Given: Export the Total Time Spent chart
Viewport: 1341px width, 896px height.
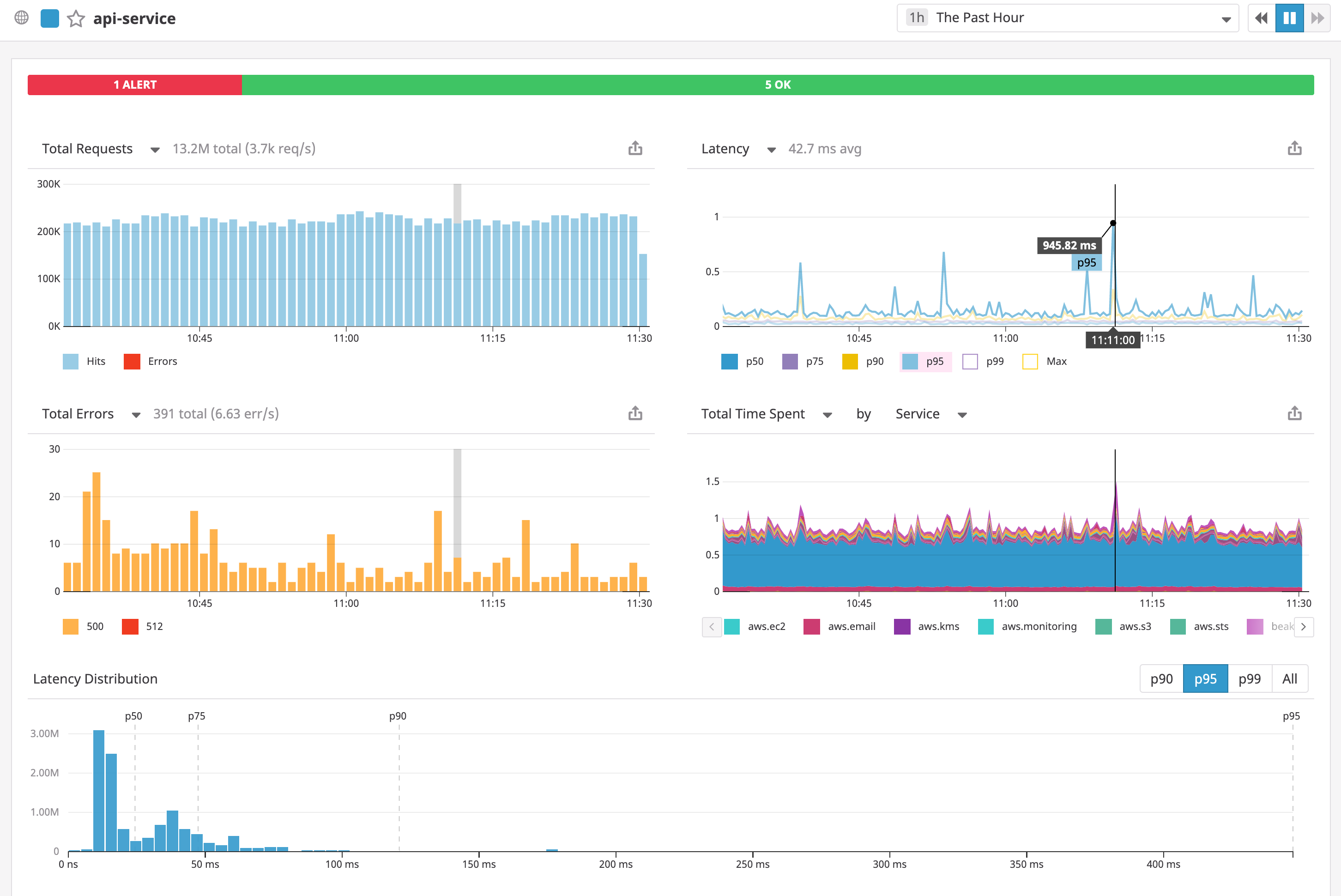Looking at the screenshot, I should (1295, 413).
